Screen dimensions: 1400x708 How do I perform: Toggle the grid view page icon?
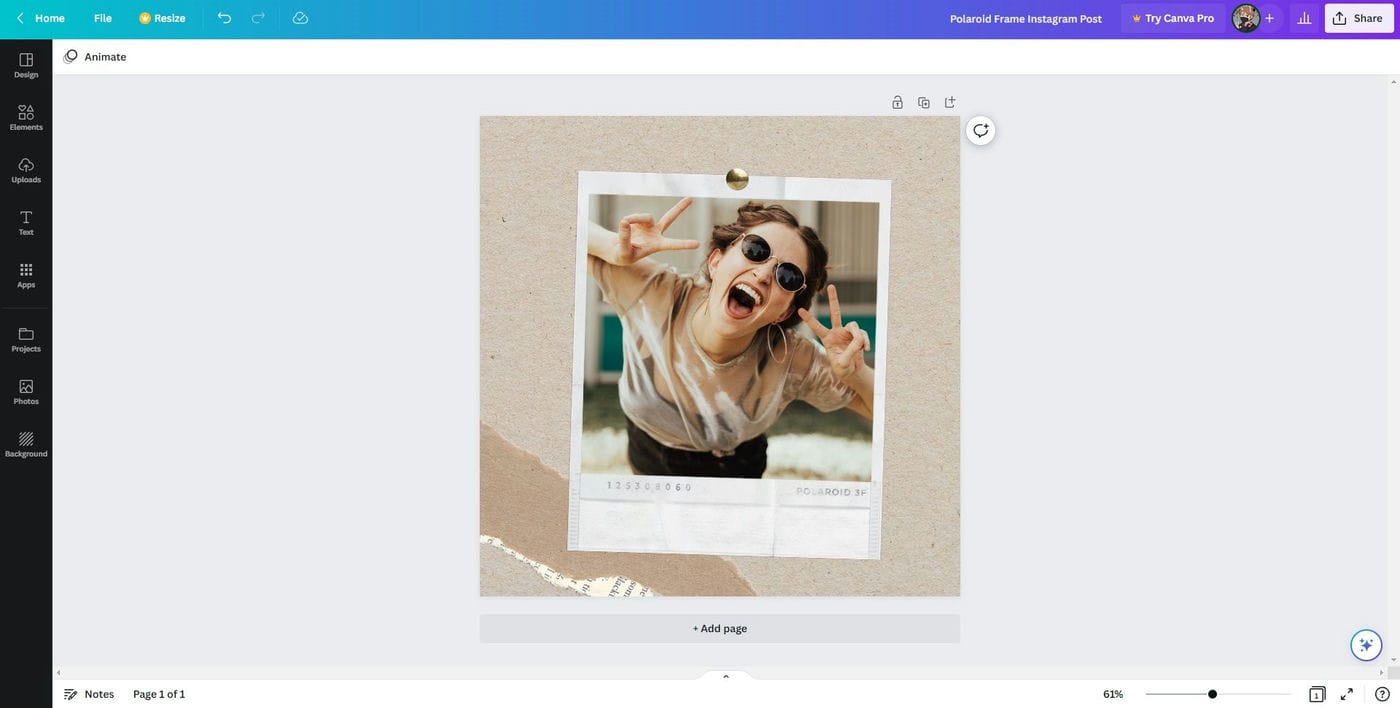[1316, 694]
